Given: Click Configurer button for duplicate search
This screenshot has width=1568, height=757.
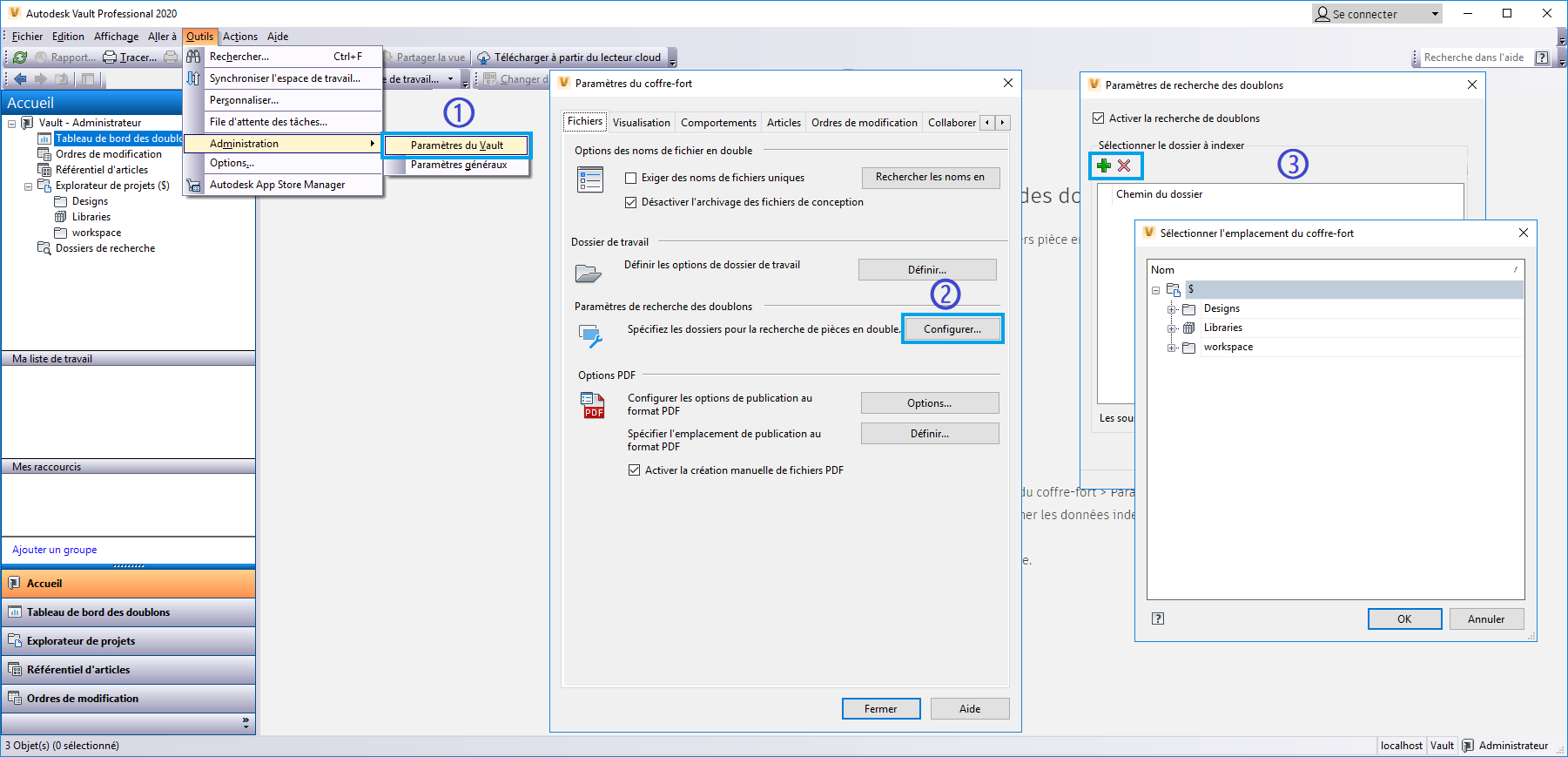Looking at the screenshot, I should (952, 329).
